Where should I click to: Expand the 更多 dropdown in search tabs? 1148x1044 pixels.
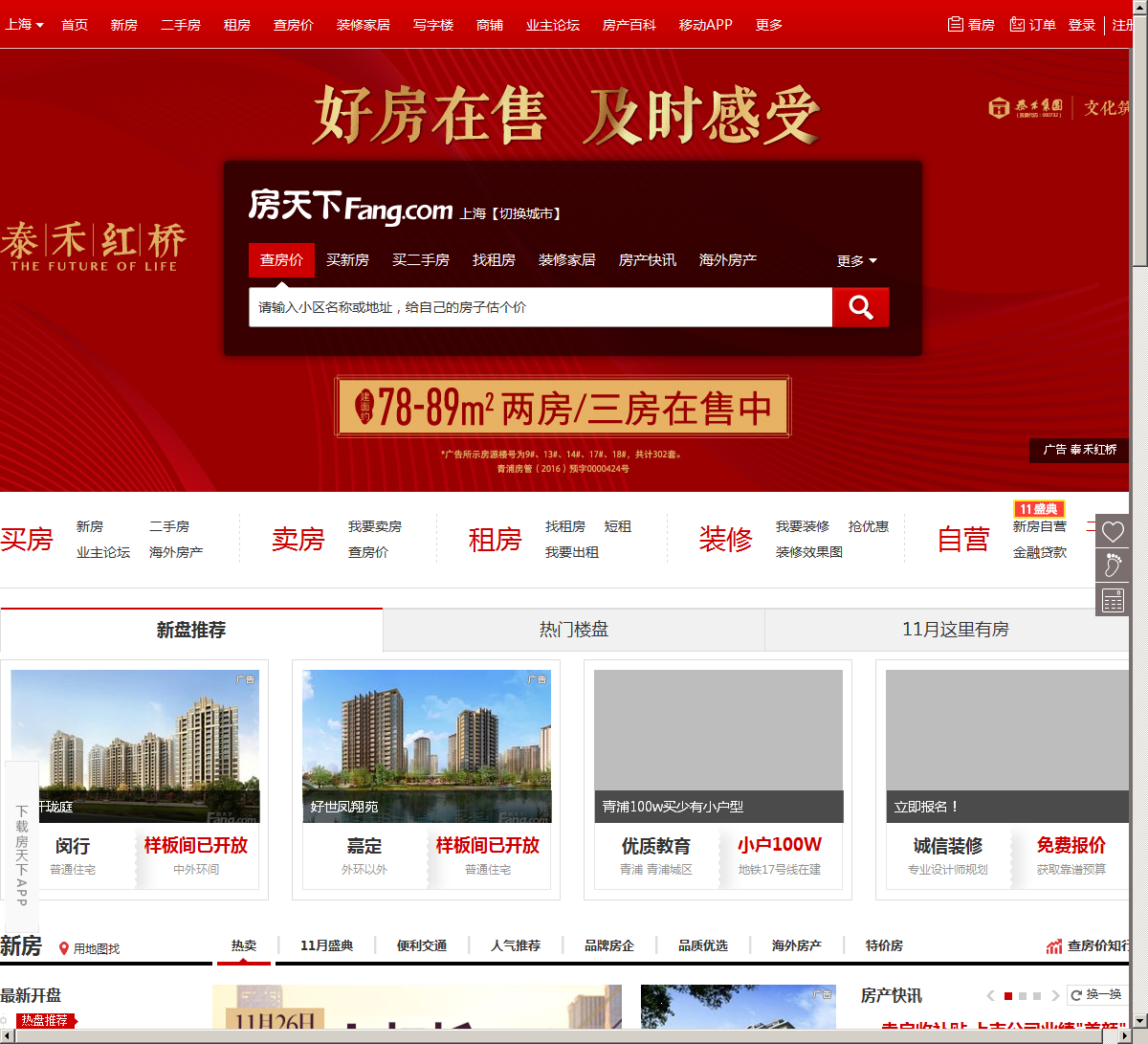(857, 260)
